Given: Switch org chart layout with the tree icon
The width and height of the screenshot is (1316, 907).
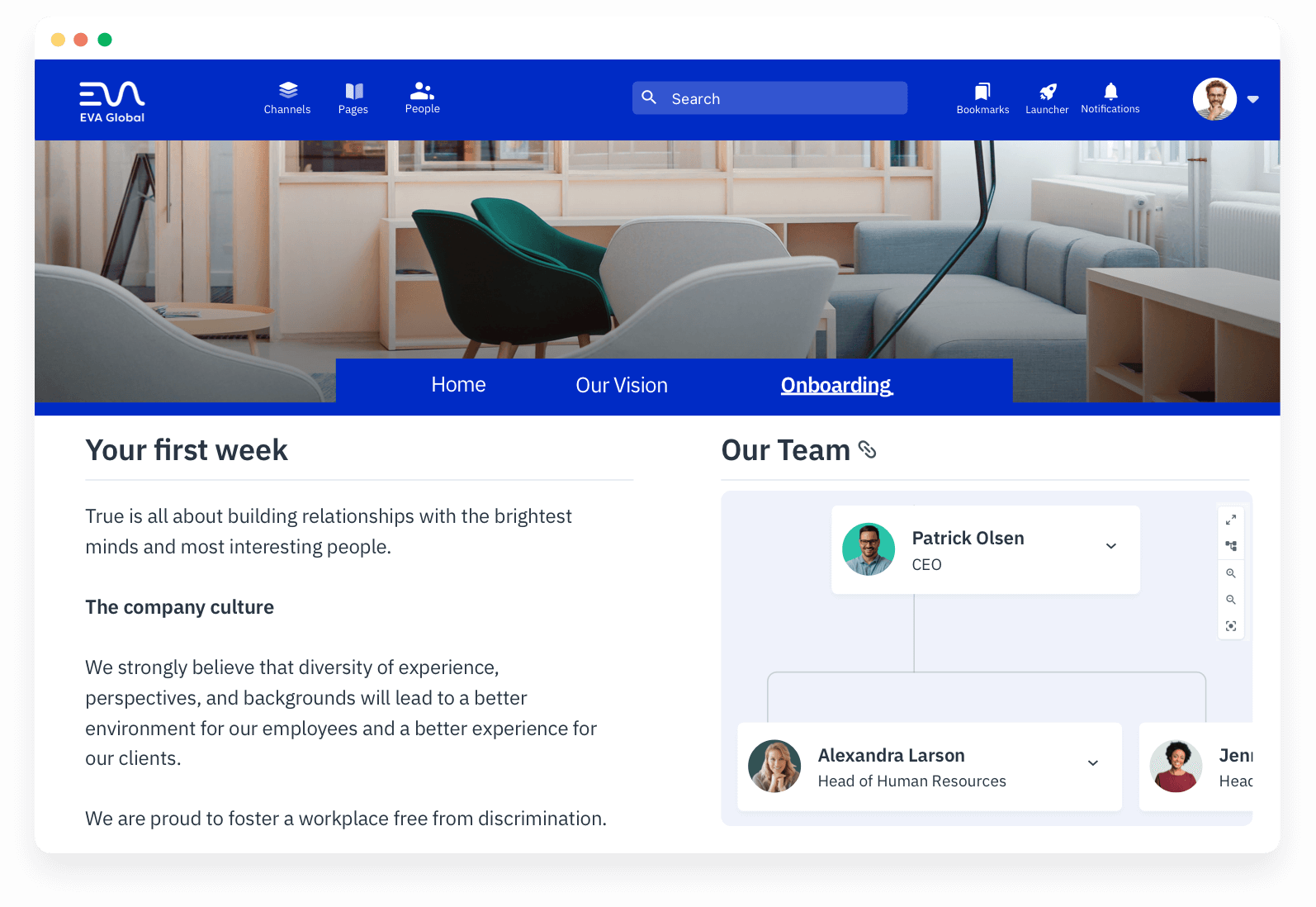Looking at the screenshot, I should pyautogui.click(x=1231, y=546).
